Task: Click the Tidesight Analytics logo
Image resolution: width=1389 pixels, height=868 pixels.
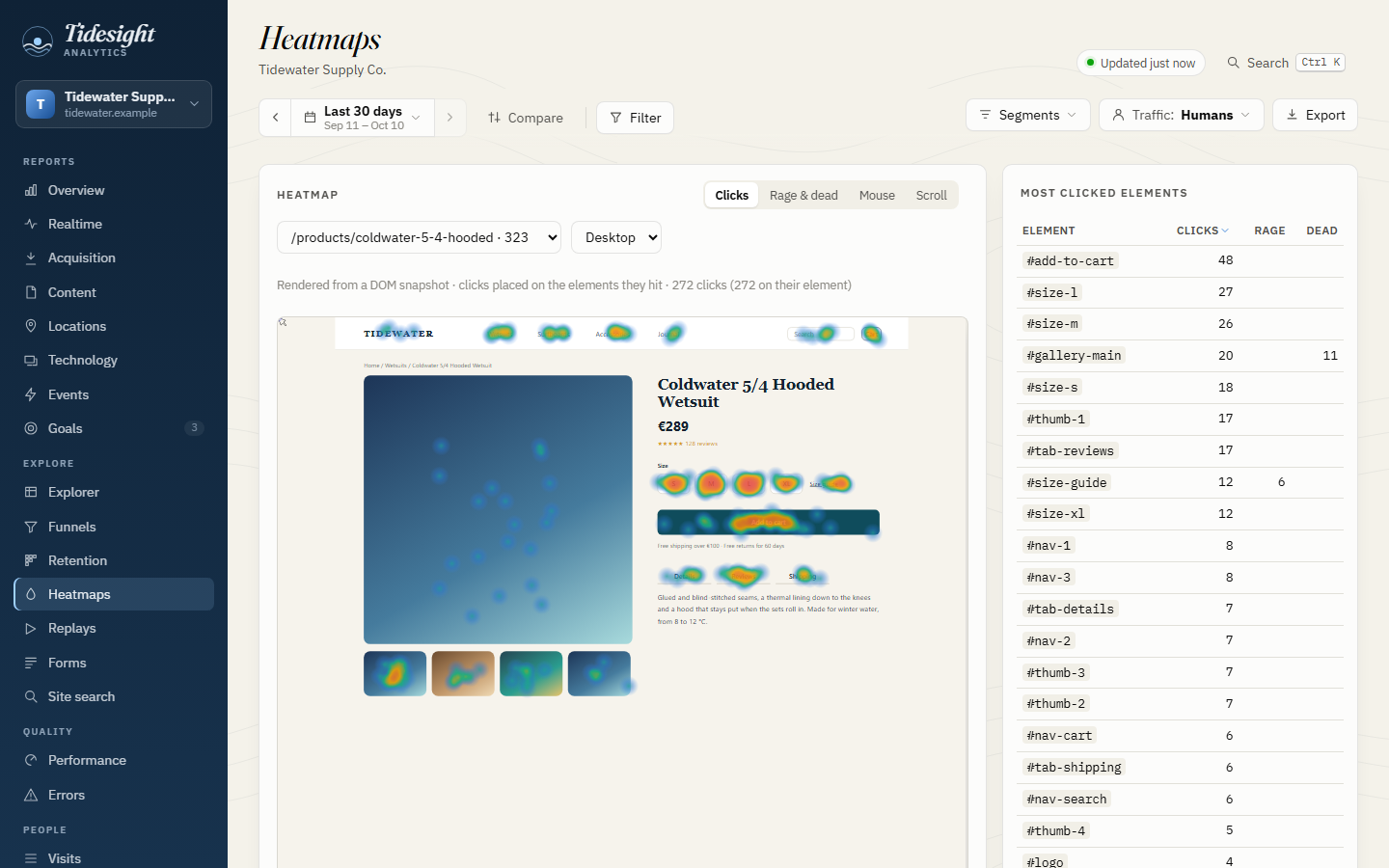Action: click(x=89, y=40)
